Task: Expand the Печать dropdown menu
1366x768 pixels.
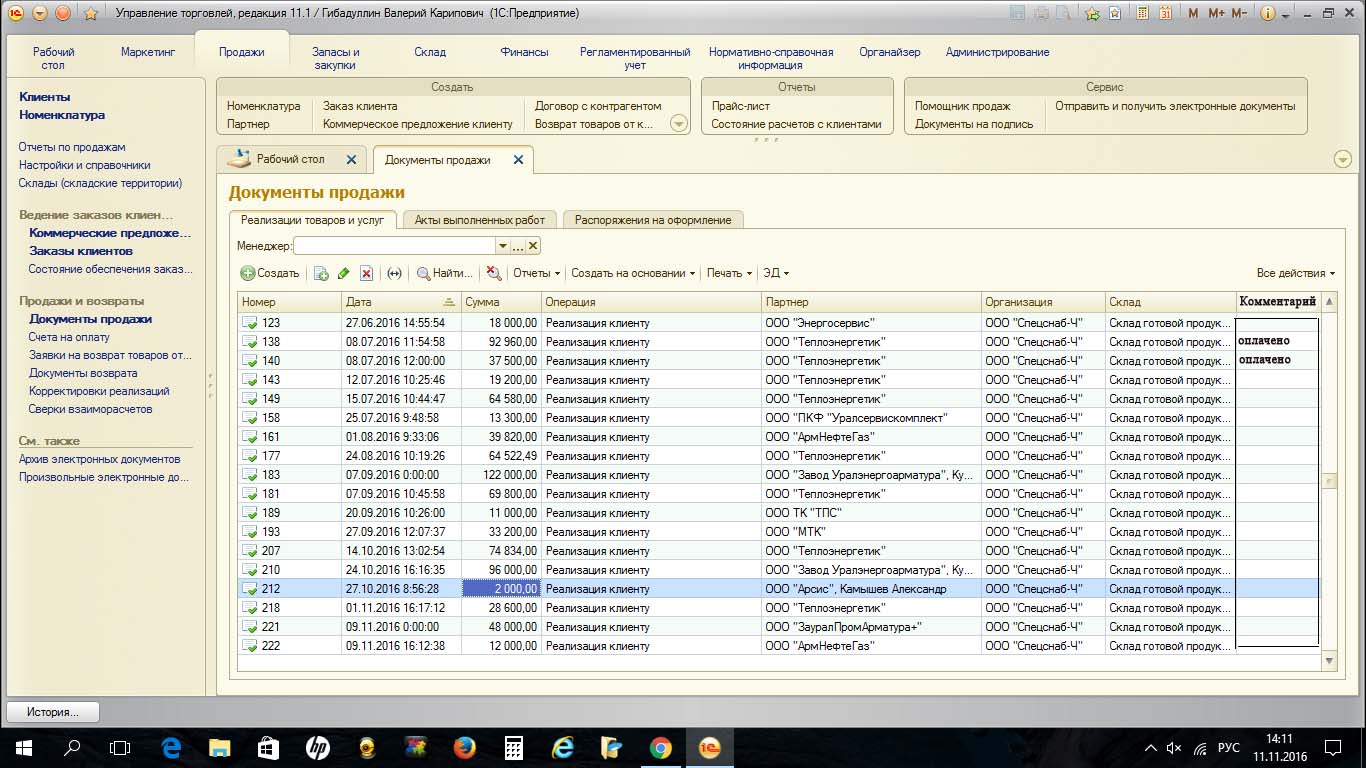Action: coord(729,273)
